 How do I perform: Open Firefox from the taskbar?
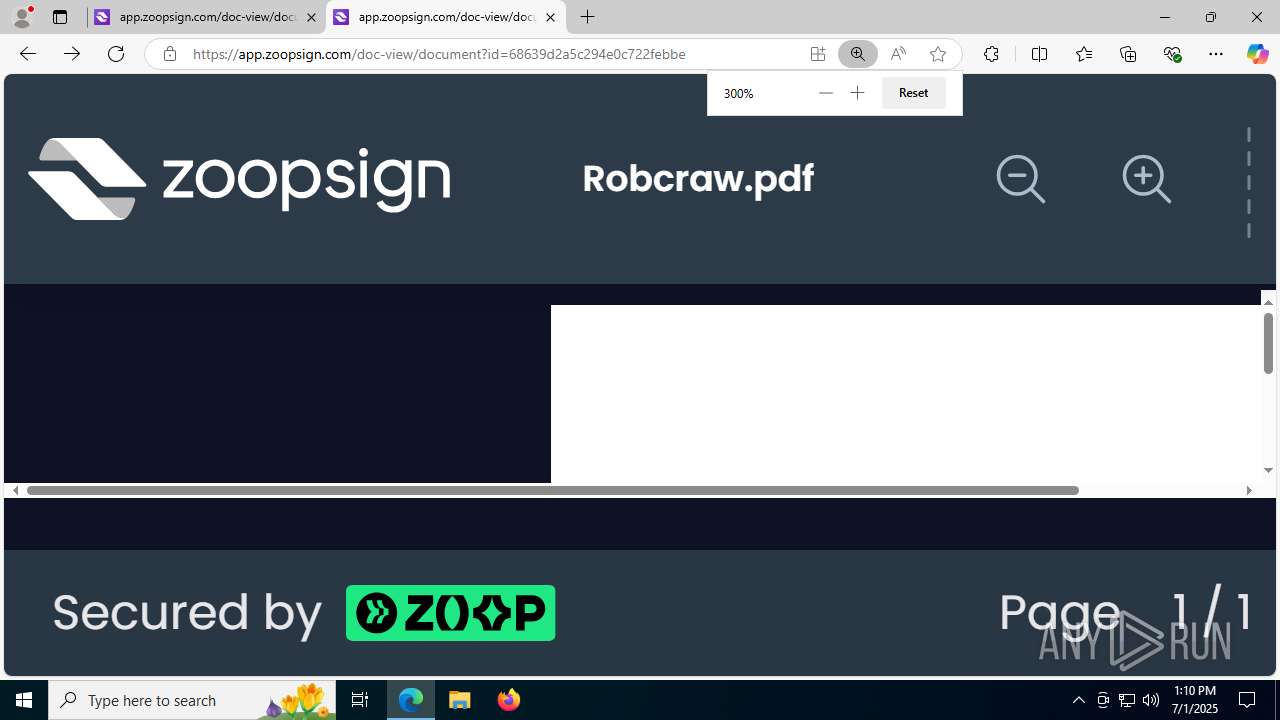(509, 700)
